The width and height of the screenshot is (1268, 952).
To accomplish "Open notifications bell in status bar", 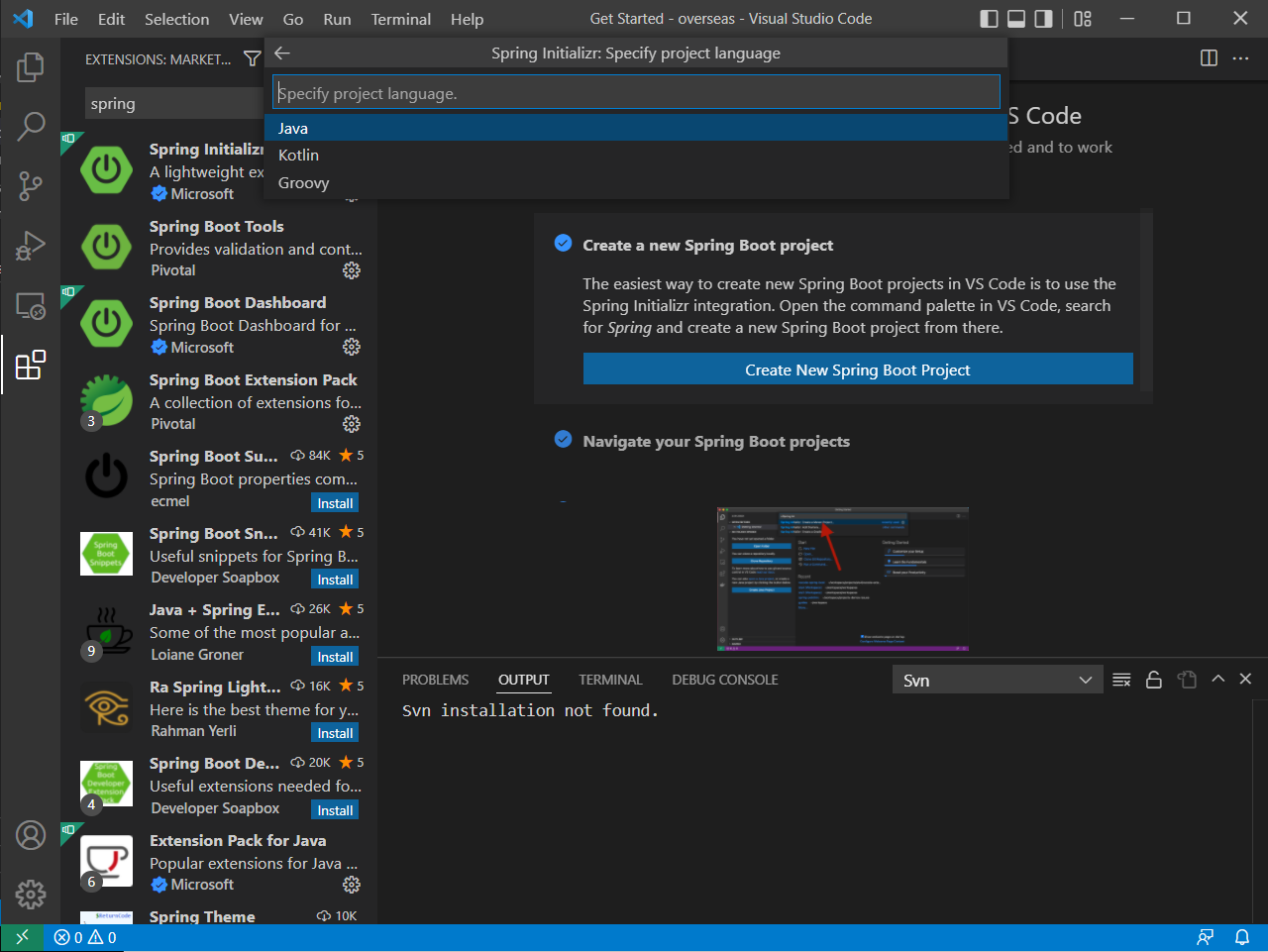I will (x=1242, y=937).
